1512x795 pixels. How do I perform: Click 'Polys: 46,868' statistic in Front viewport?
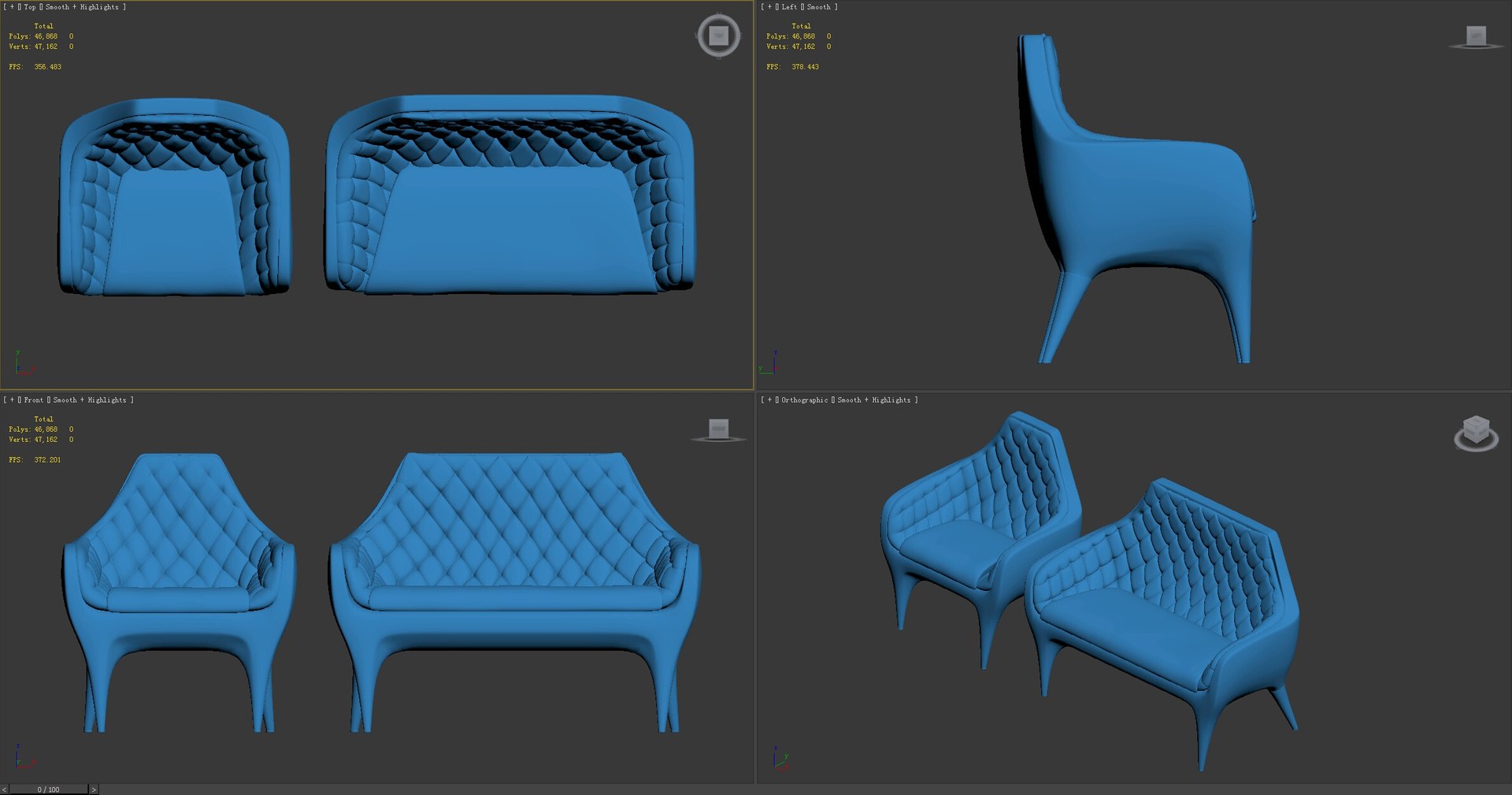33,429
